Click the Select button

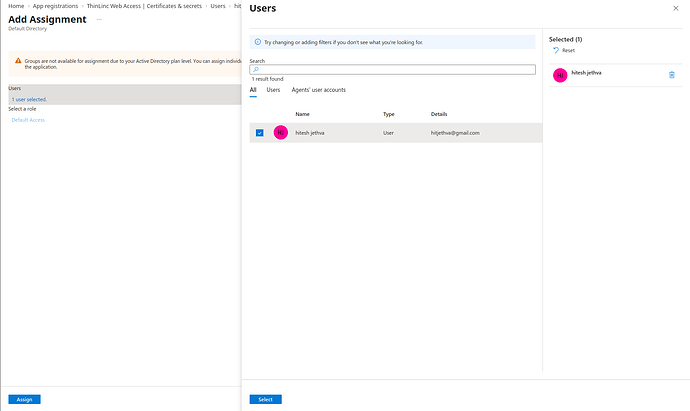pos(265,399)
